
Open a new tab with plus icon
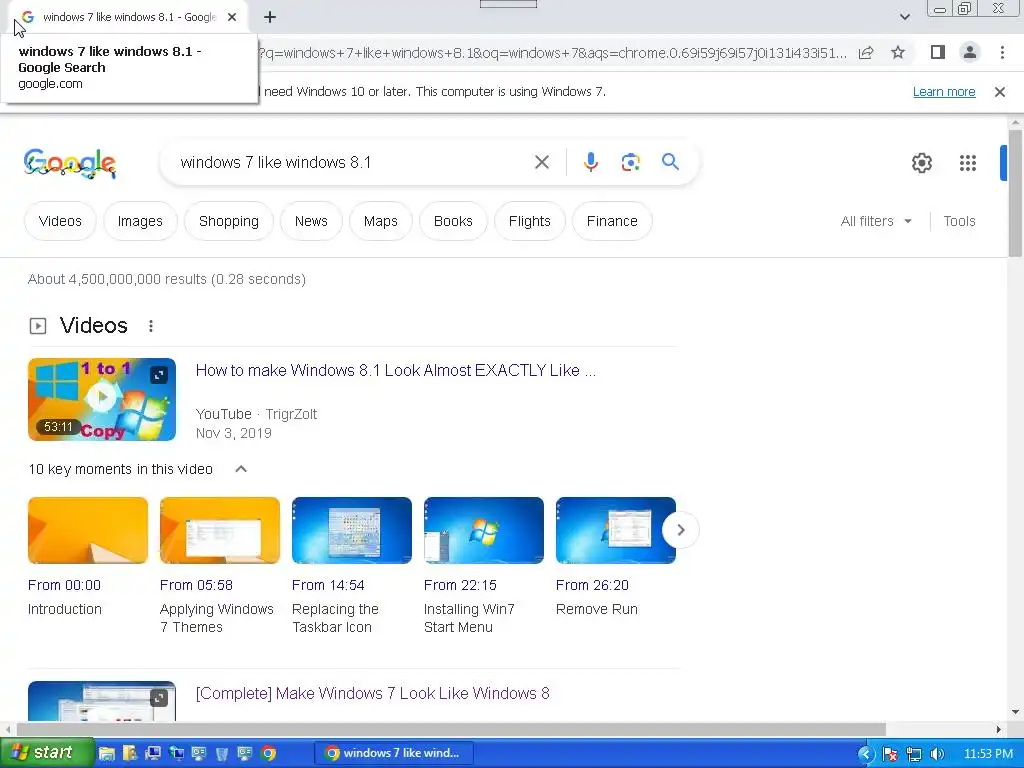click(270, 17)
